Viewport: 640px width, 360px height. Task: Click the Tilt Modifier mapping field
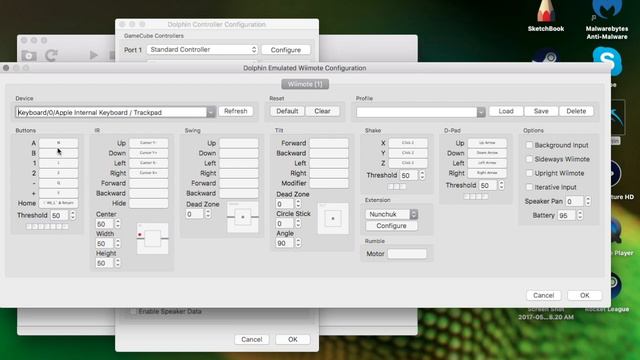pyautogui.click(x=329, y=183)
